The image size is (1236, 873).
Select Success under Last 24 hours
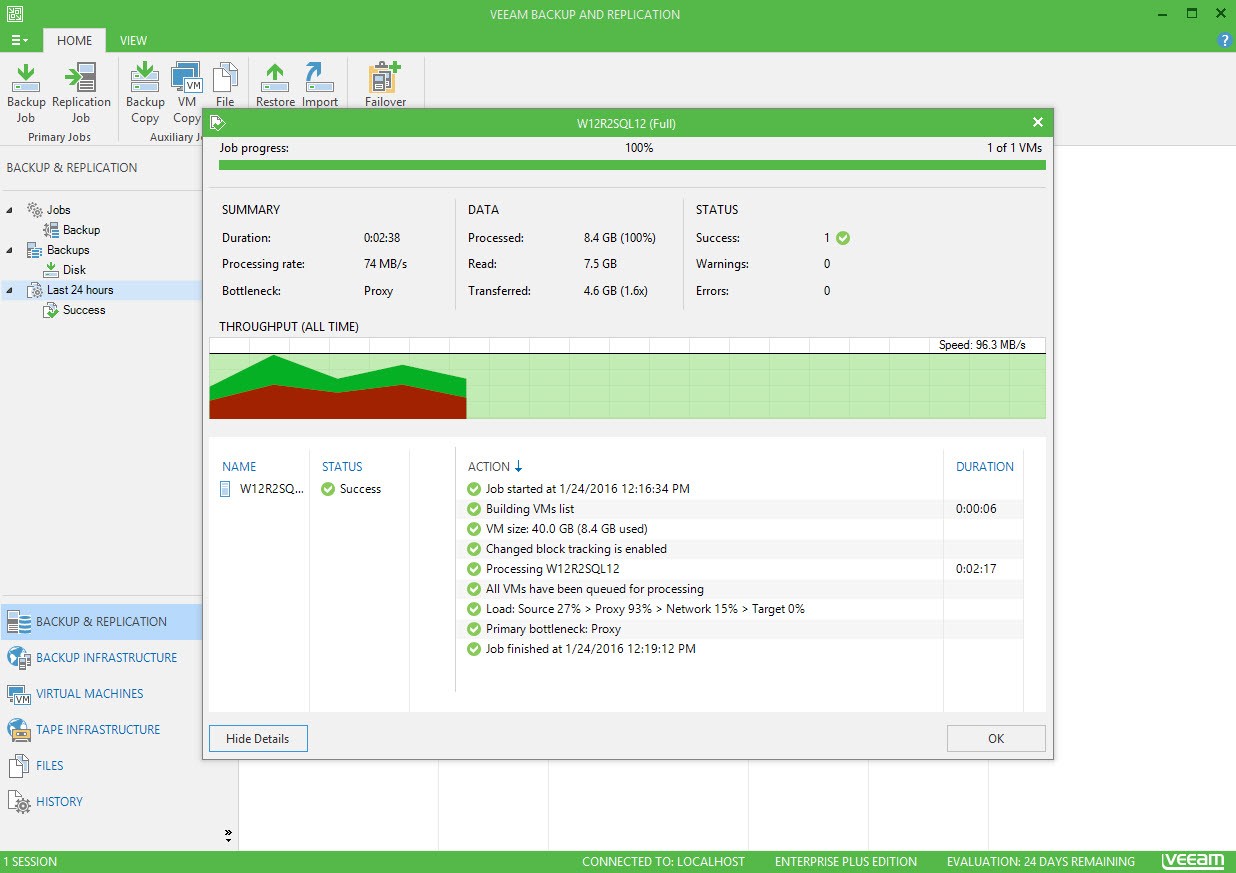84,310
